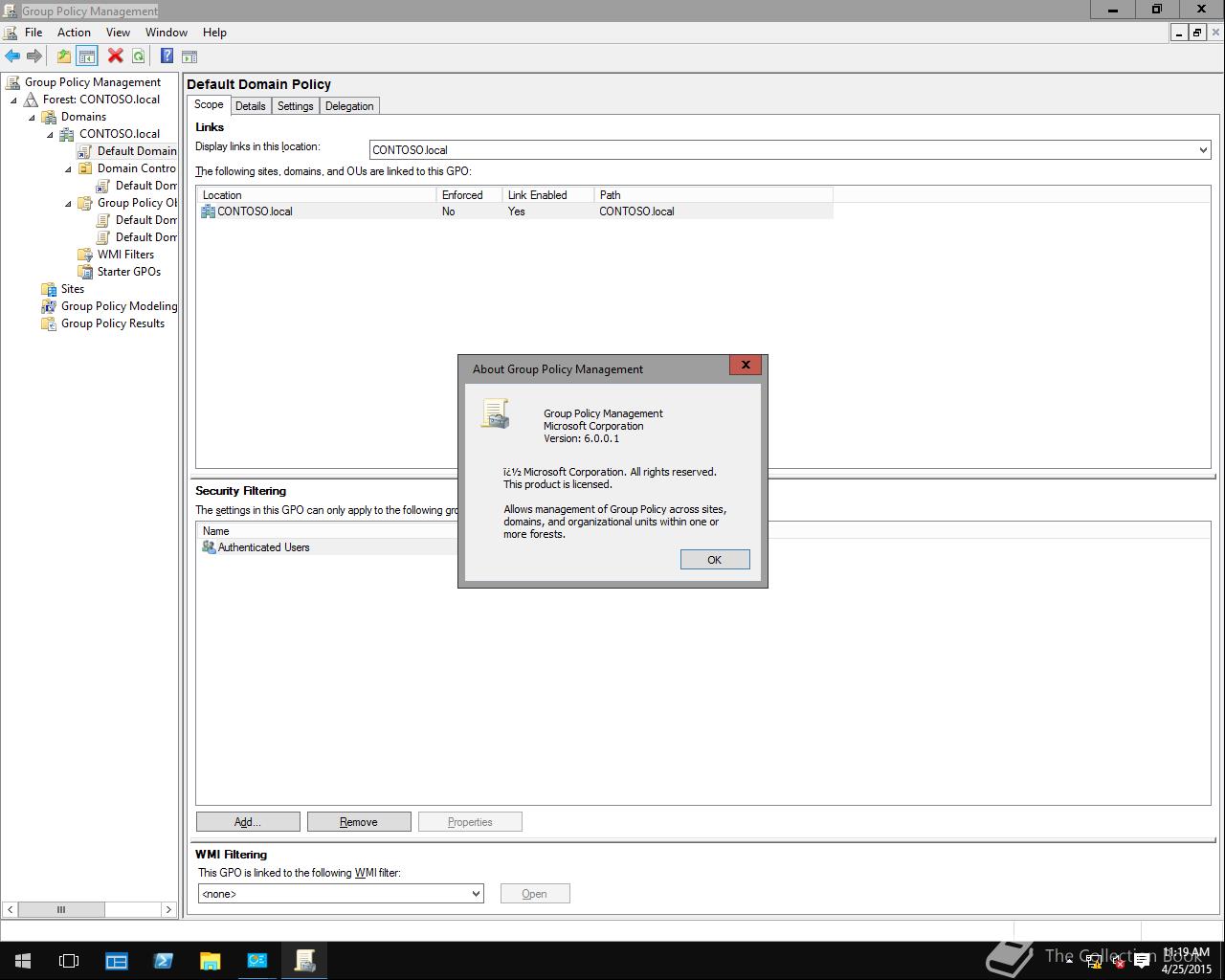The image size is (1225, 980).
Task: Toggle Show/Hide Console Tree toolbar icon
Action: [87, 56]
